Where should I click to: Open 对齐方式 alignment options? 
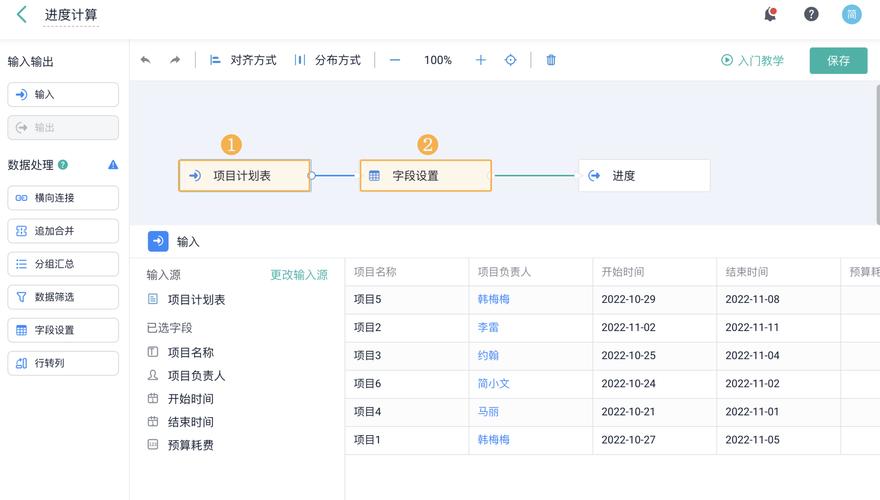pos(242,60)
